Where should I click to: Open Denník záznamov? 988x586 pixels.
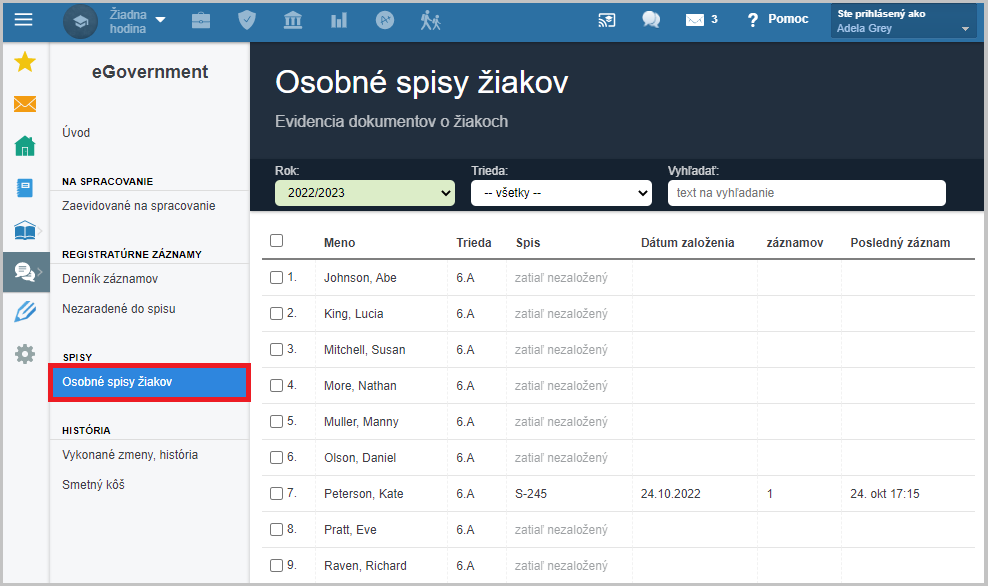tap(110, 279)
